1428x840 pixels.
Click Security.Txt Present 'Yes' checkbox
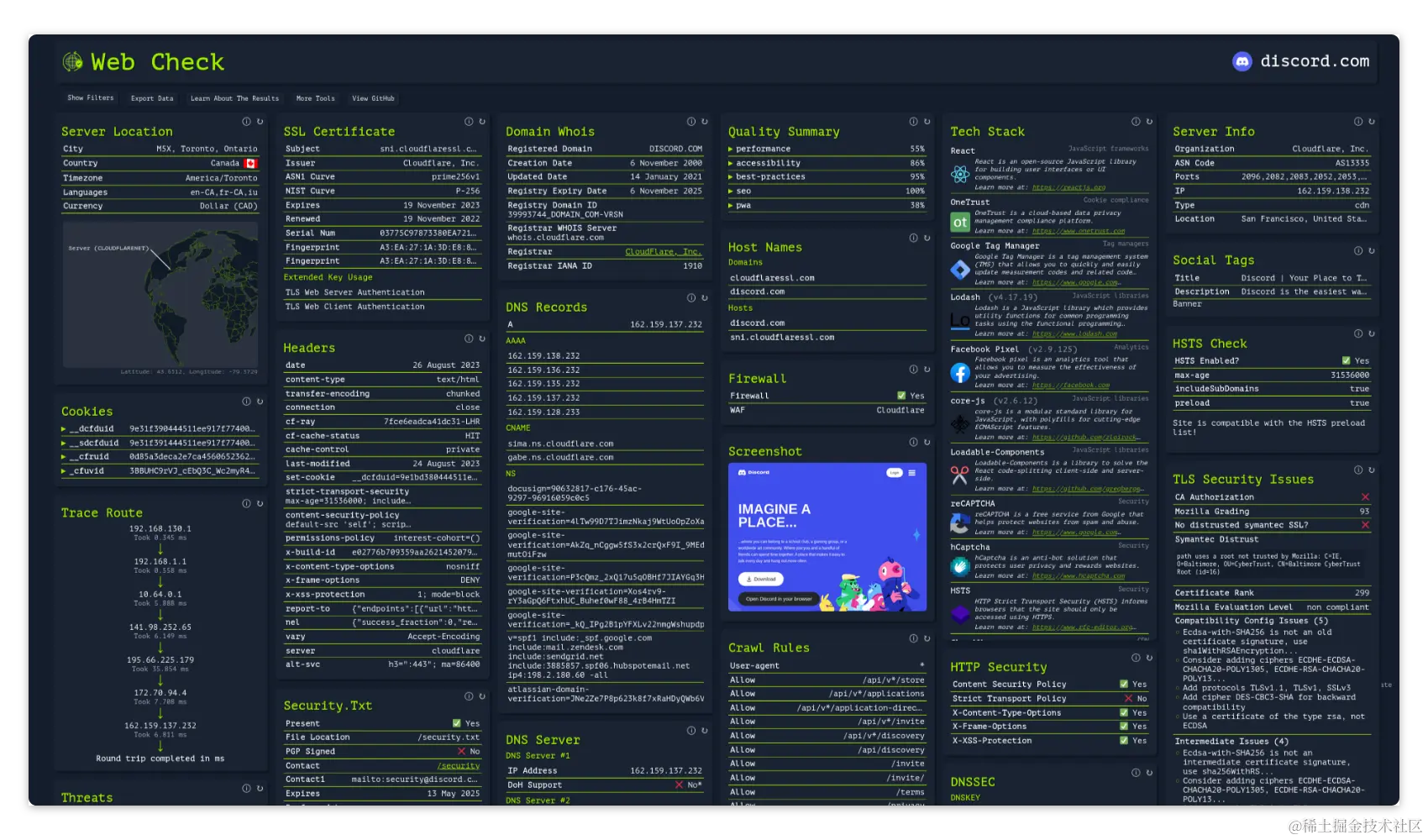(x=457, y=723)
